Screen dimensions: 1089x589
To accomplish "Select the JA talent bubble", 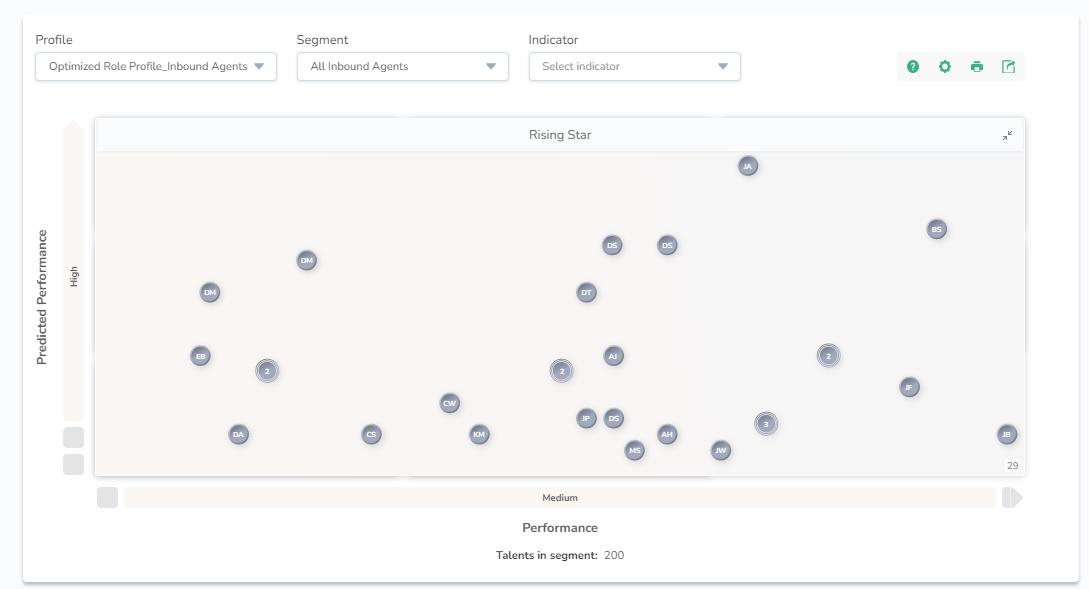I will click(x=748, y=166).
